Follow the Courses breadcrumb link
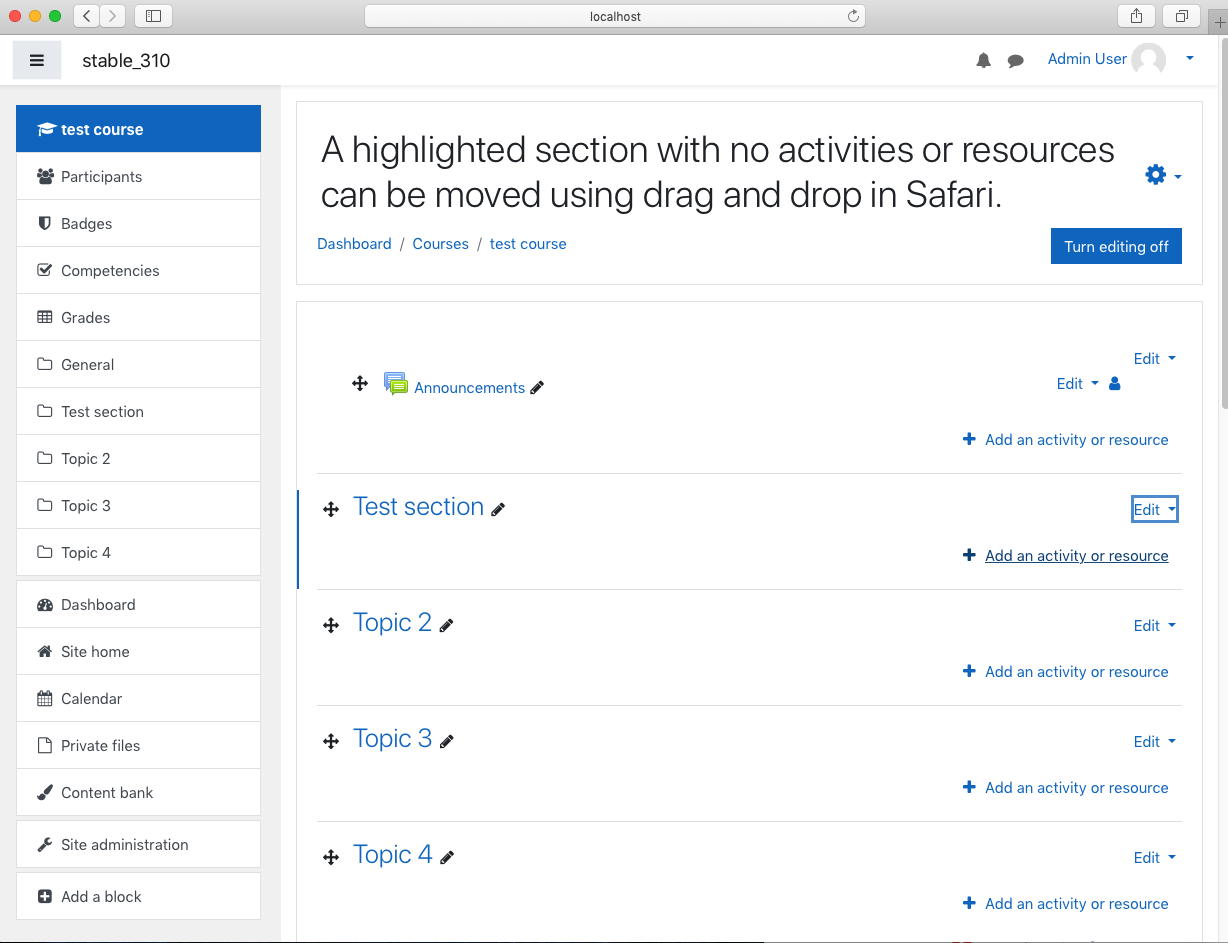This screenshot has height=943, width=1228. click(x=440, y=244)
